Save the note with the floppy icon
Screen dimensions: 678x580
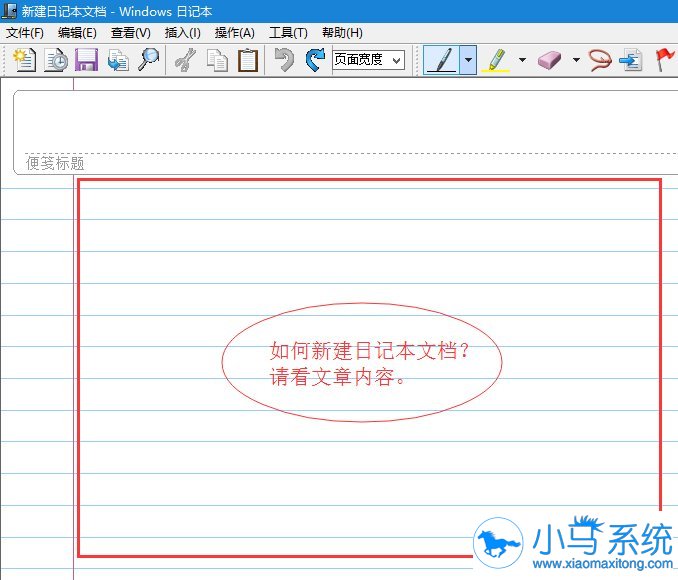tap(86, 60)
